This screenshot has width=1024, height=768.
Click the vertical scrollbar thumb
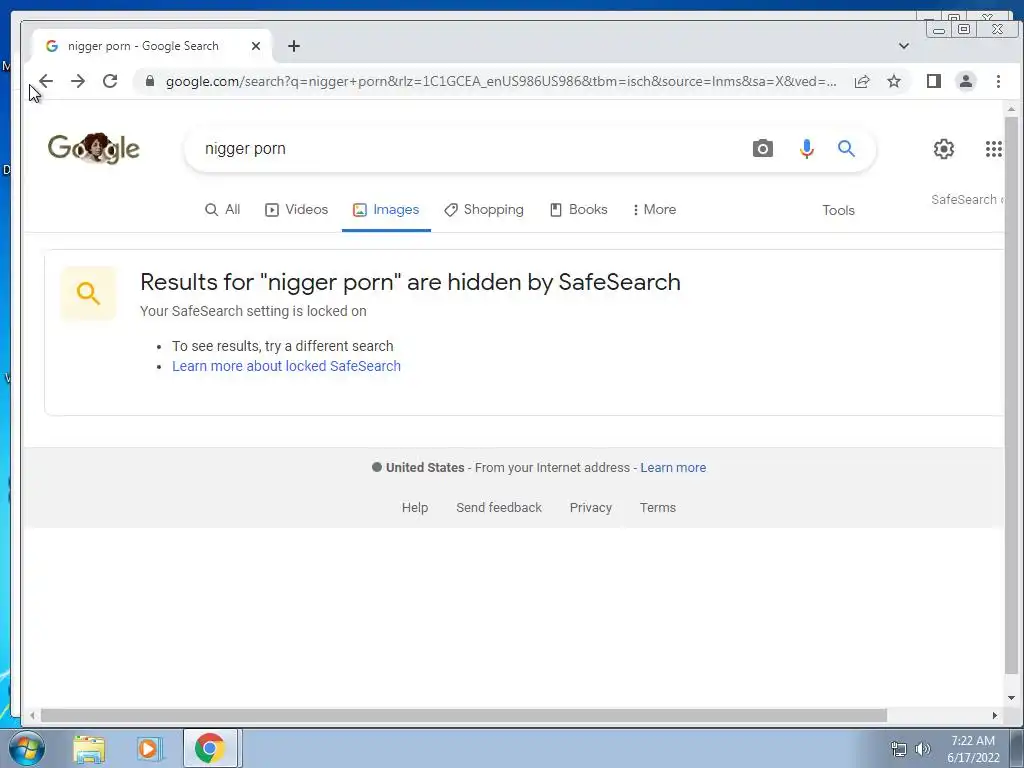click(1011, 395)
